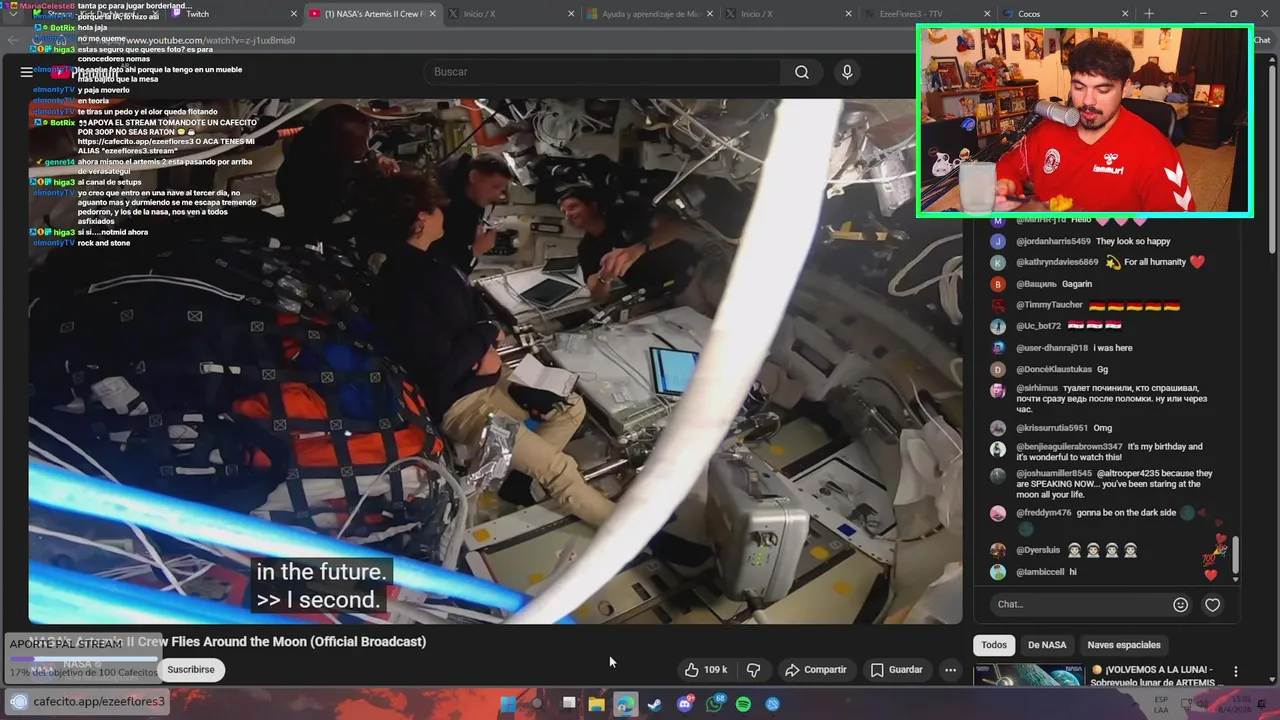Save video with the Guardar button

pyautogui.click(x=896, y=670)
